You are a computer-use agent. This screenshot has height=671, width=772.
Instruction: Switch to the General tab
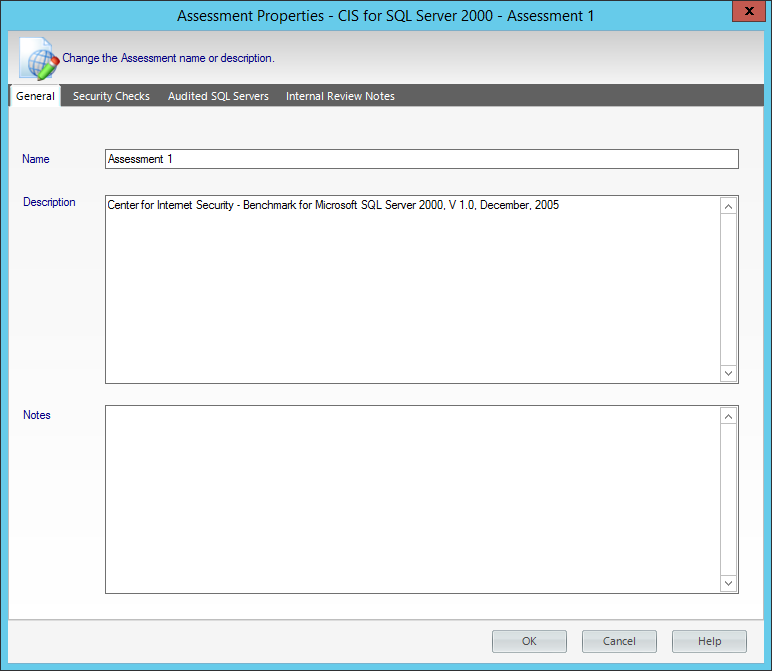[35, 96]
